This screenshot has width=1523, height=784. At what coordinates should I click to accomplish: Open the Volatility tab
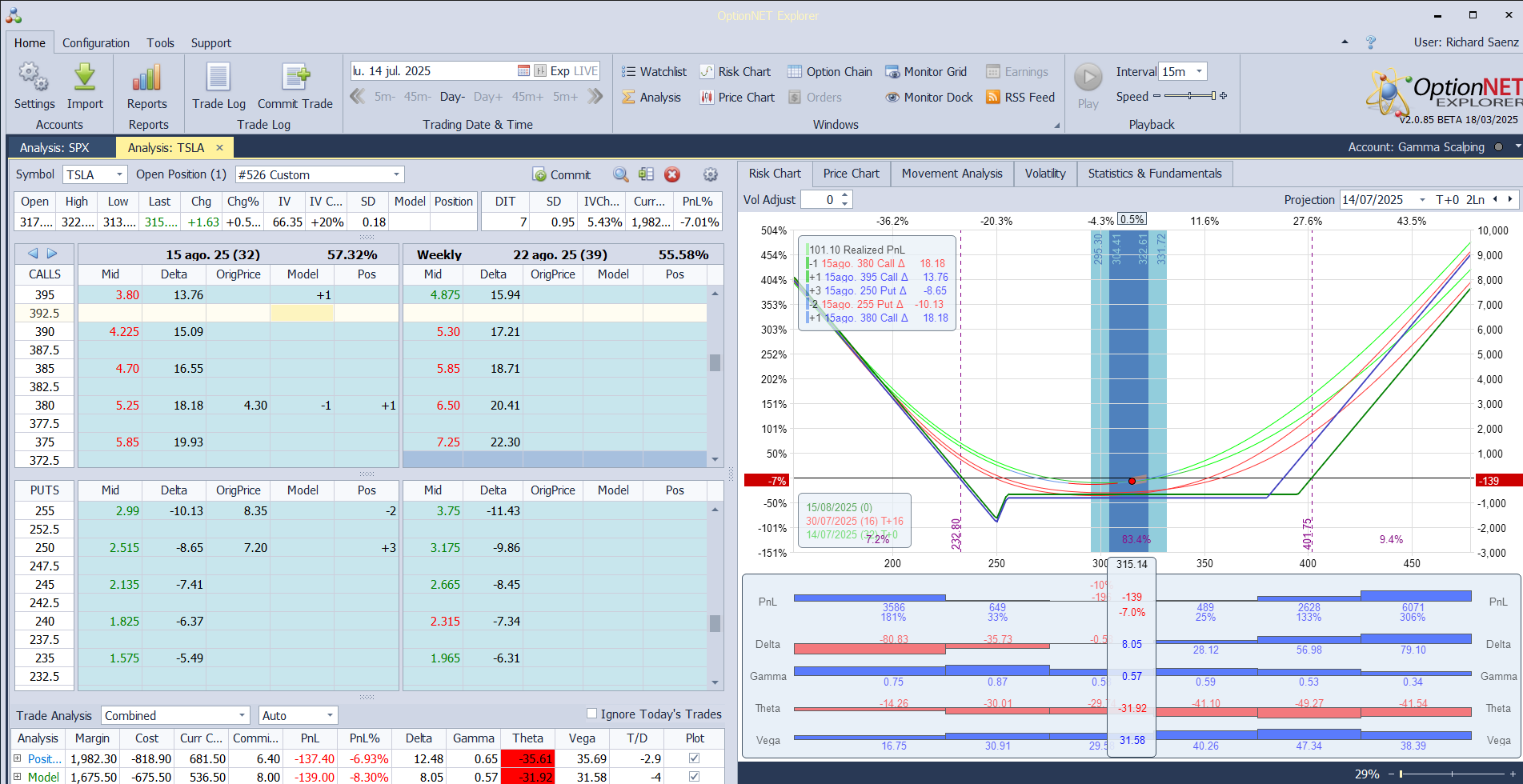(x=1045, y=174)
